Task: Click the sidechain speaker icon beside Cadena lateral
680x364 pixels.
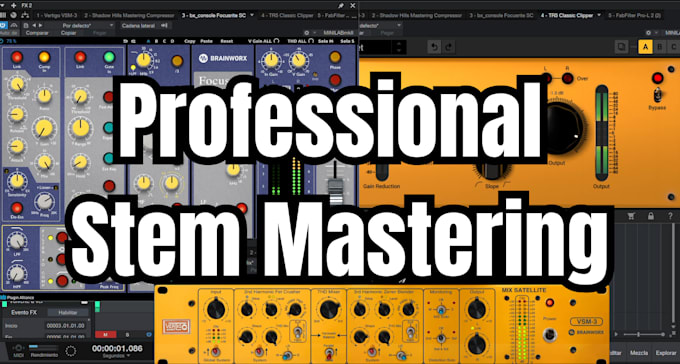Action: coord(164,26)
